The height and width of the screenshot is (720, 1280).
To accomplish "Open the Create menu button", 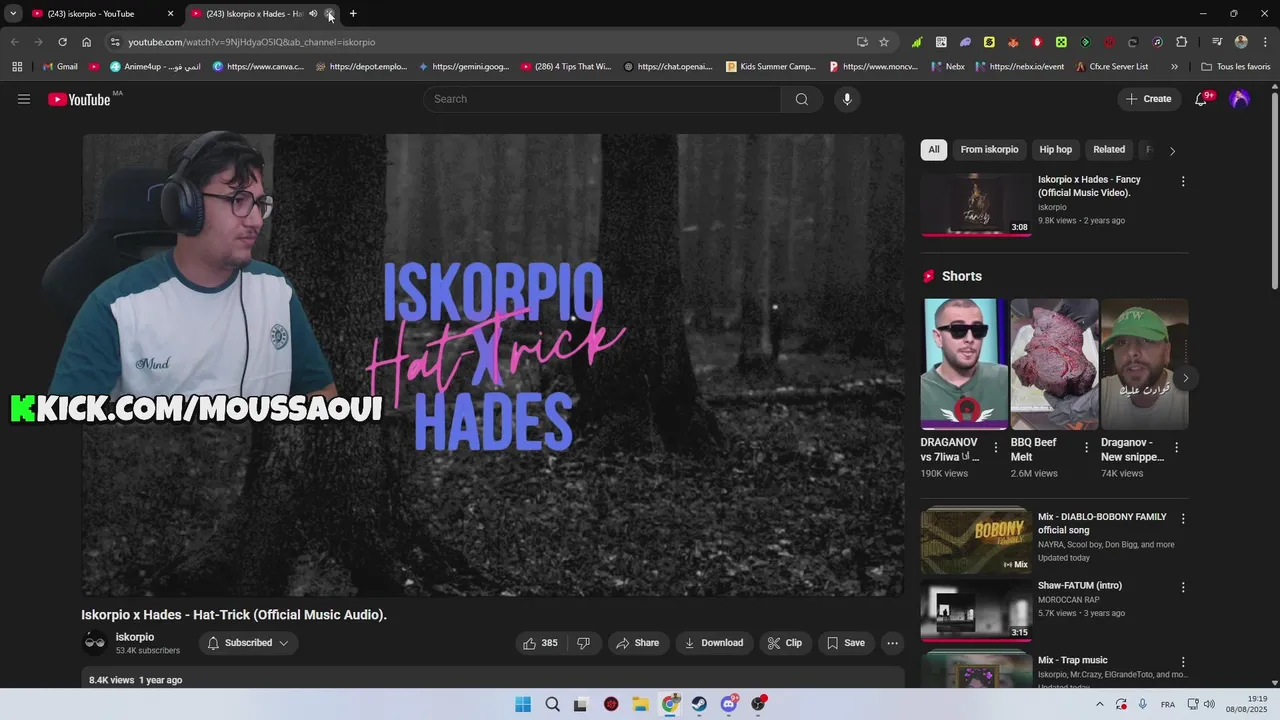I will (1148, 99).
